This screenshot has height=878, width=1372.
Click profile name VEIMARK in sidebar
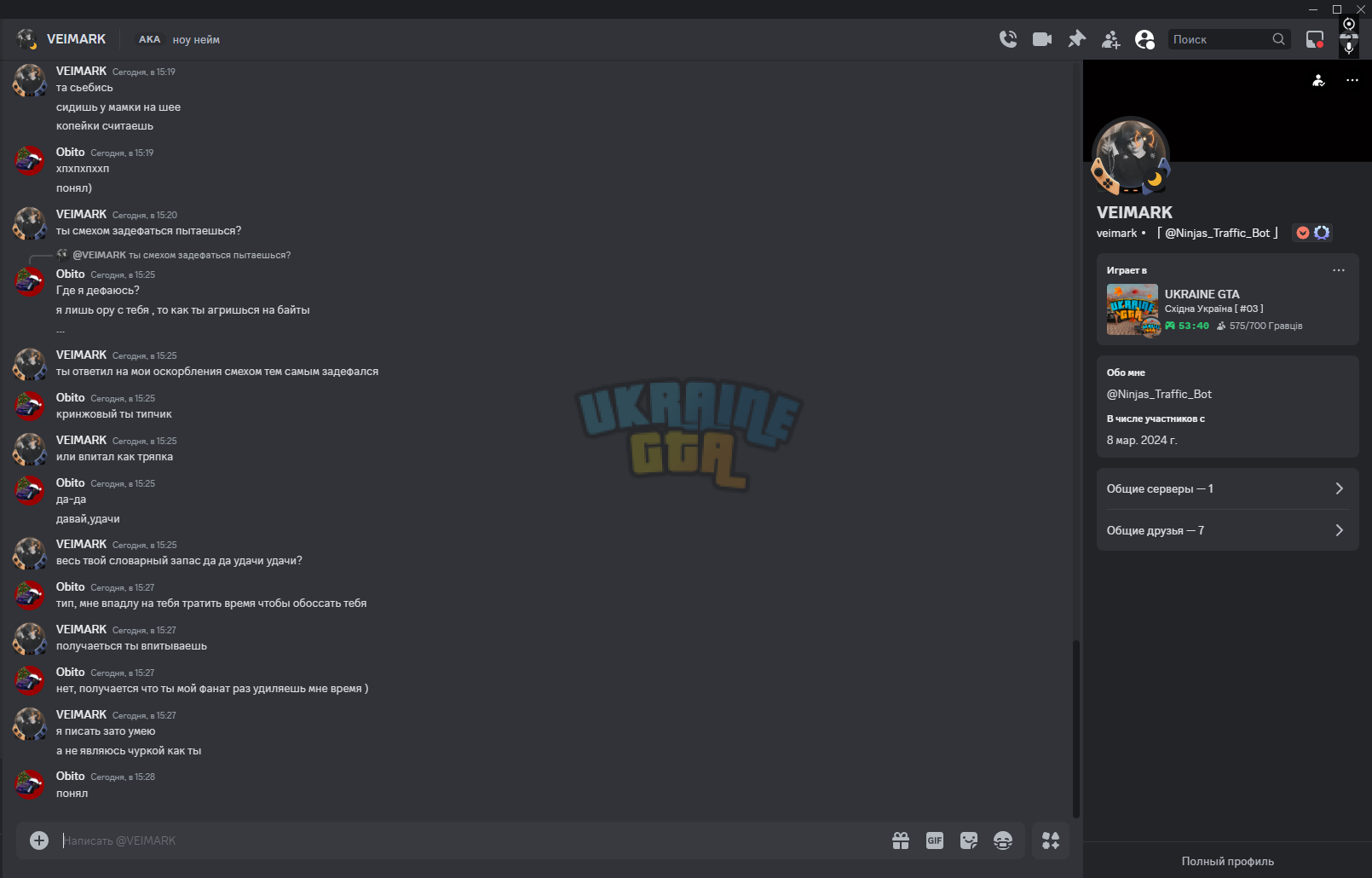click(1134, 212)
